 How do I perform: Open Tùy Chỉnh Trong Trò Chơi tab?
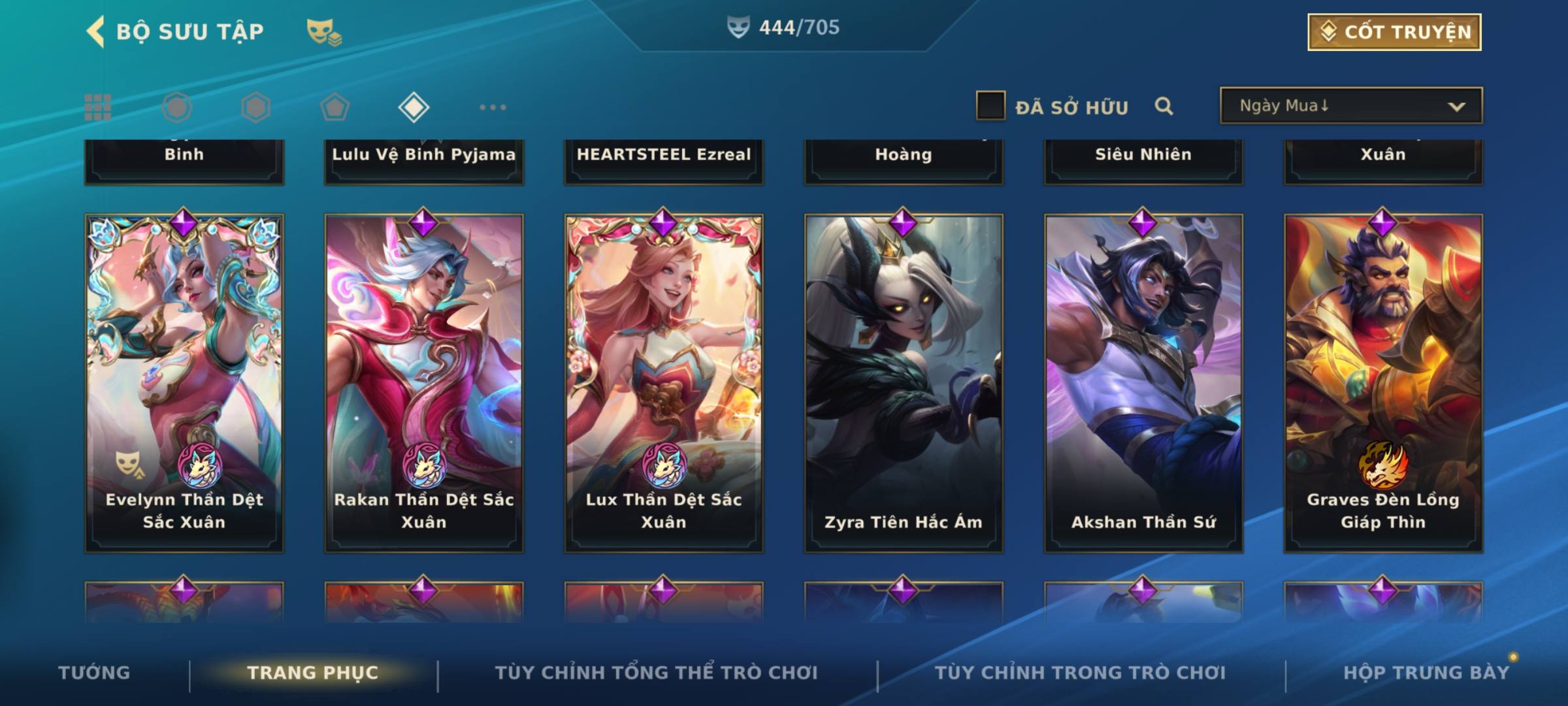1081,673
